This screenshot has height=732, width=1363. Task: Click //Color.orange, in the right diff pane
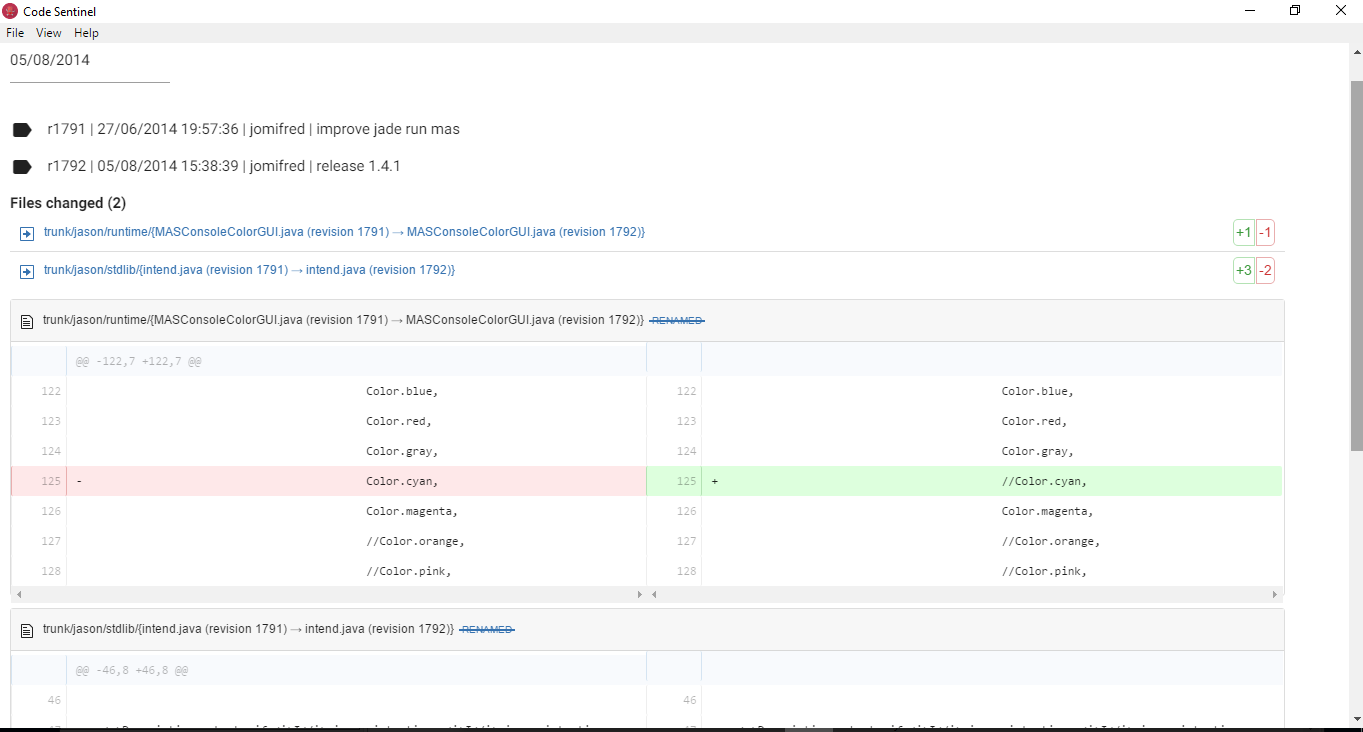[1051, 541]
